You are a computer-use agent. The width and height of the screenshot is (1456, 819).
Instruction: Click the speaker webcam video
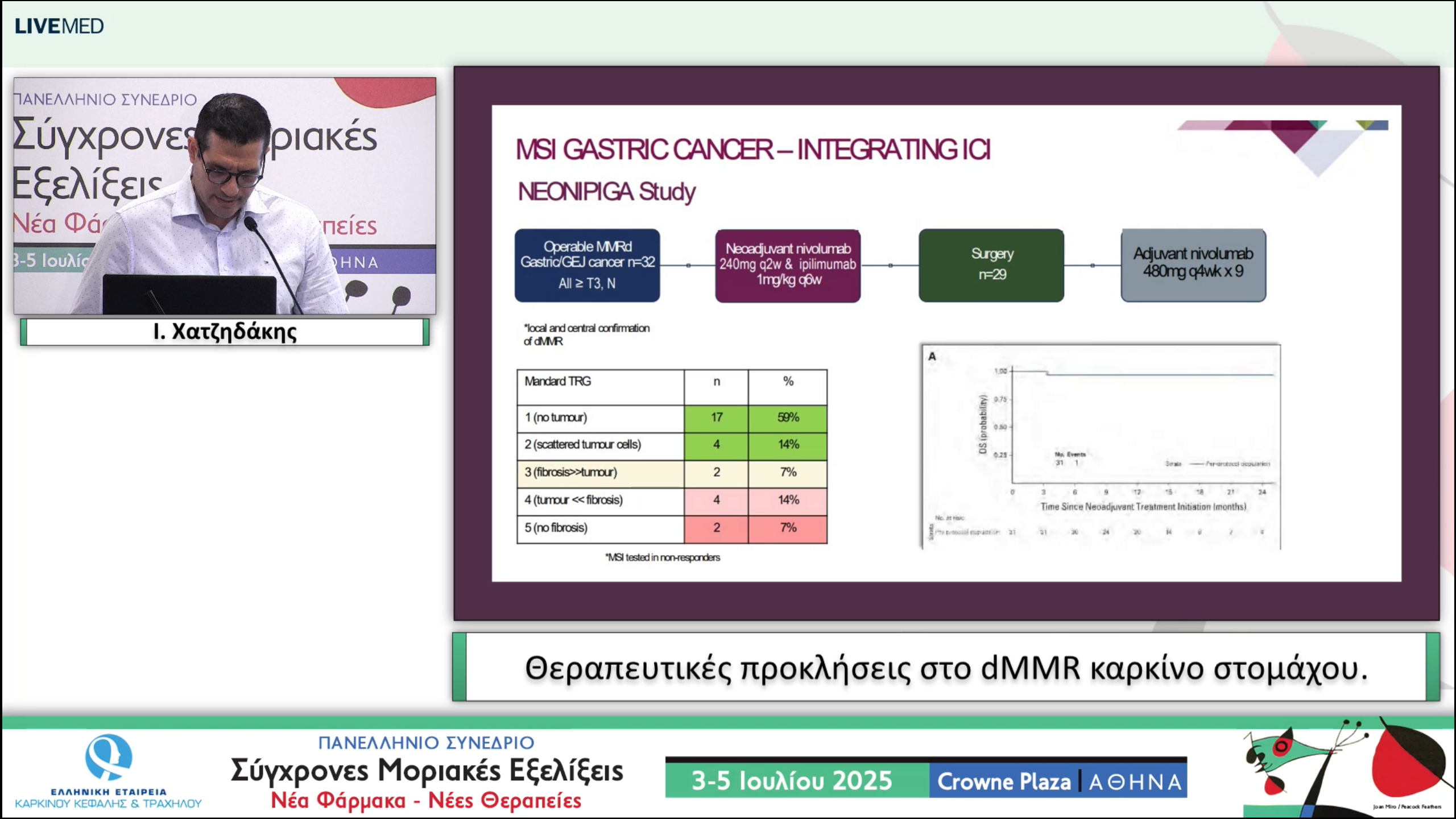pos(225,196)
